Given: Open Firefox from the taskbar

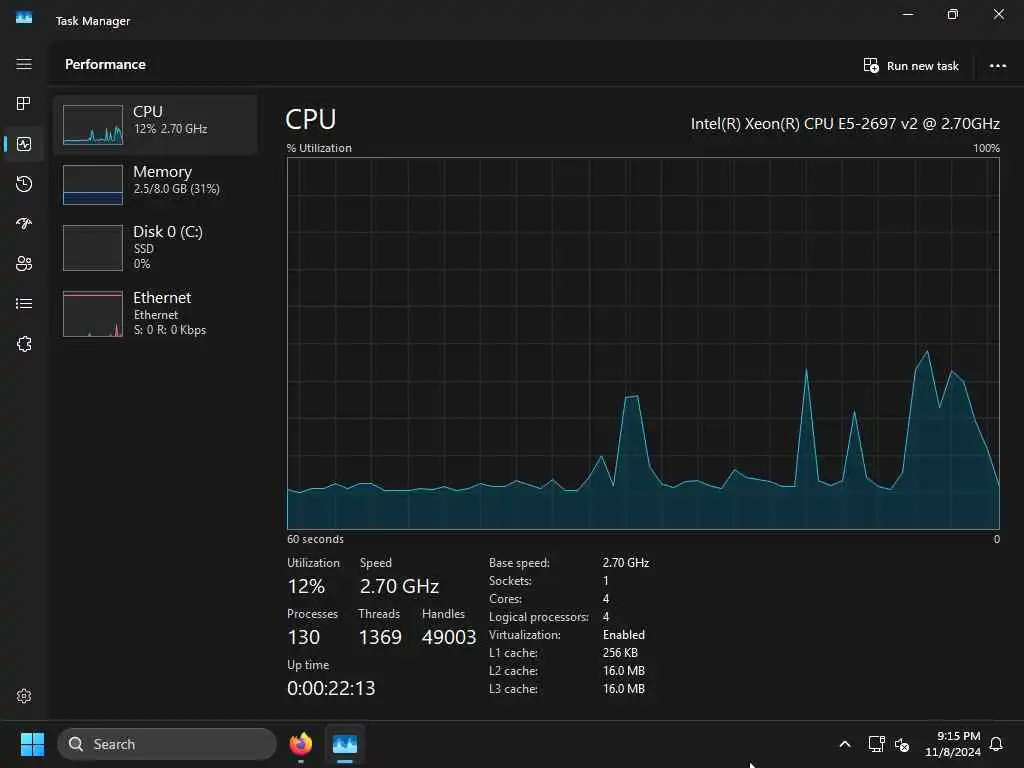Looking at the screenshot, I should pyautogui.click(x=300, y=744).
